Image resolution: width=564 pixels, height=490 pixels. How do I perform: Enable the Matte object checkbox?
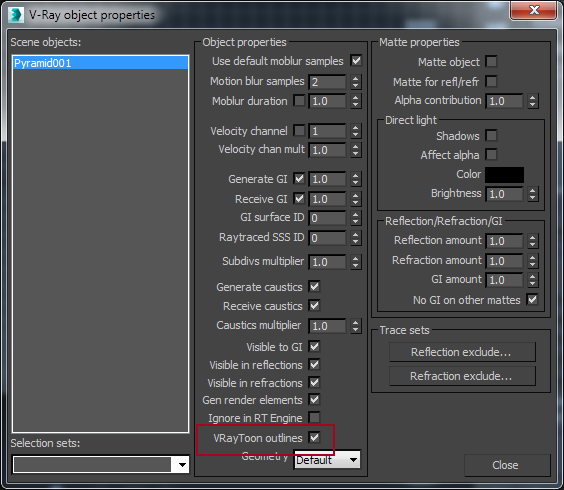click(x=491, y=62)
